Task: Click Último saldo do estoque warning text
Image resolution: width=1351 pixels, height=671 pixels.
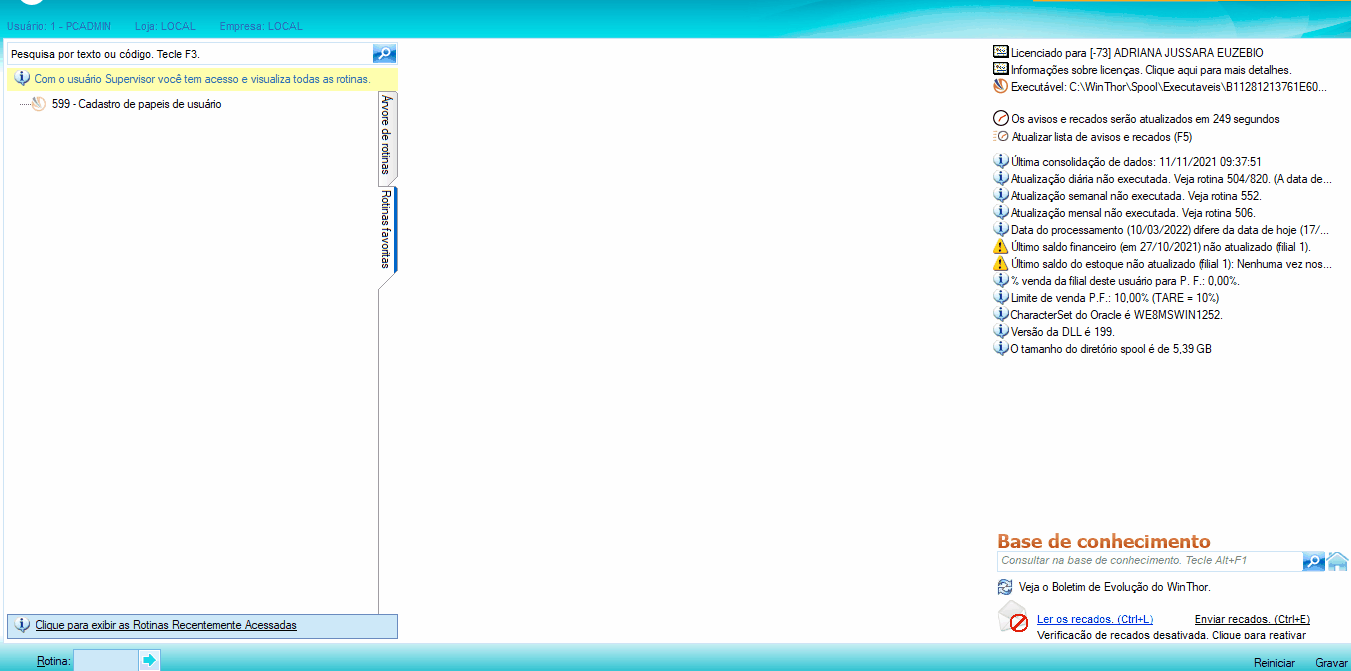Action: click(x=1172, y=263)
